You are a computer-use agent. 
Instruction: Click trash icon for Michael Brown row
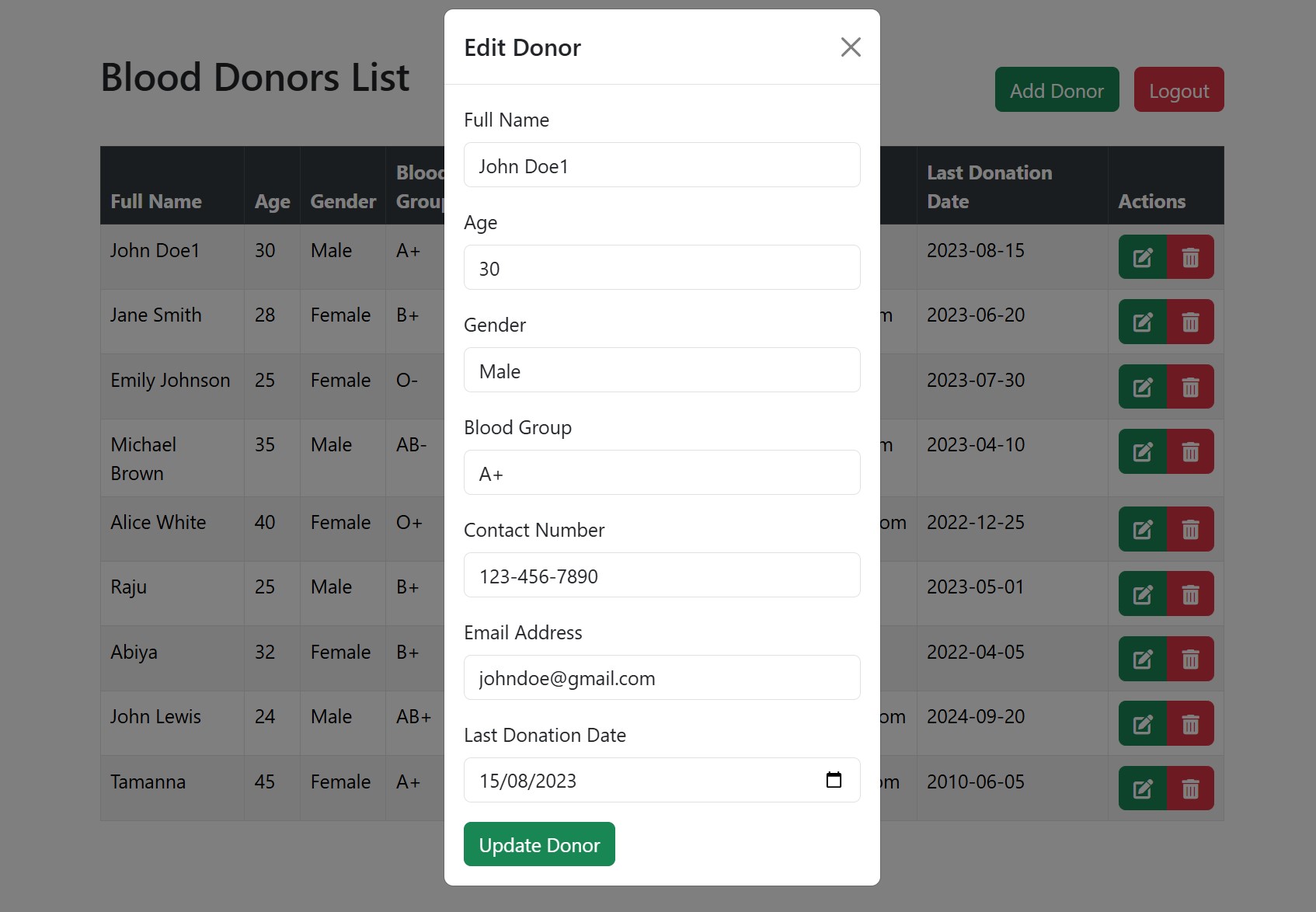[x=1190, y=451]
